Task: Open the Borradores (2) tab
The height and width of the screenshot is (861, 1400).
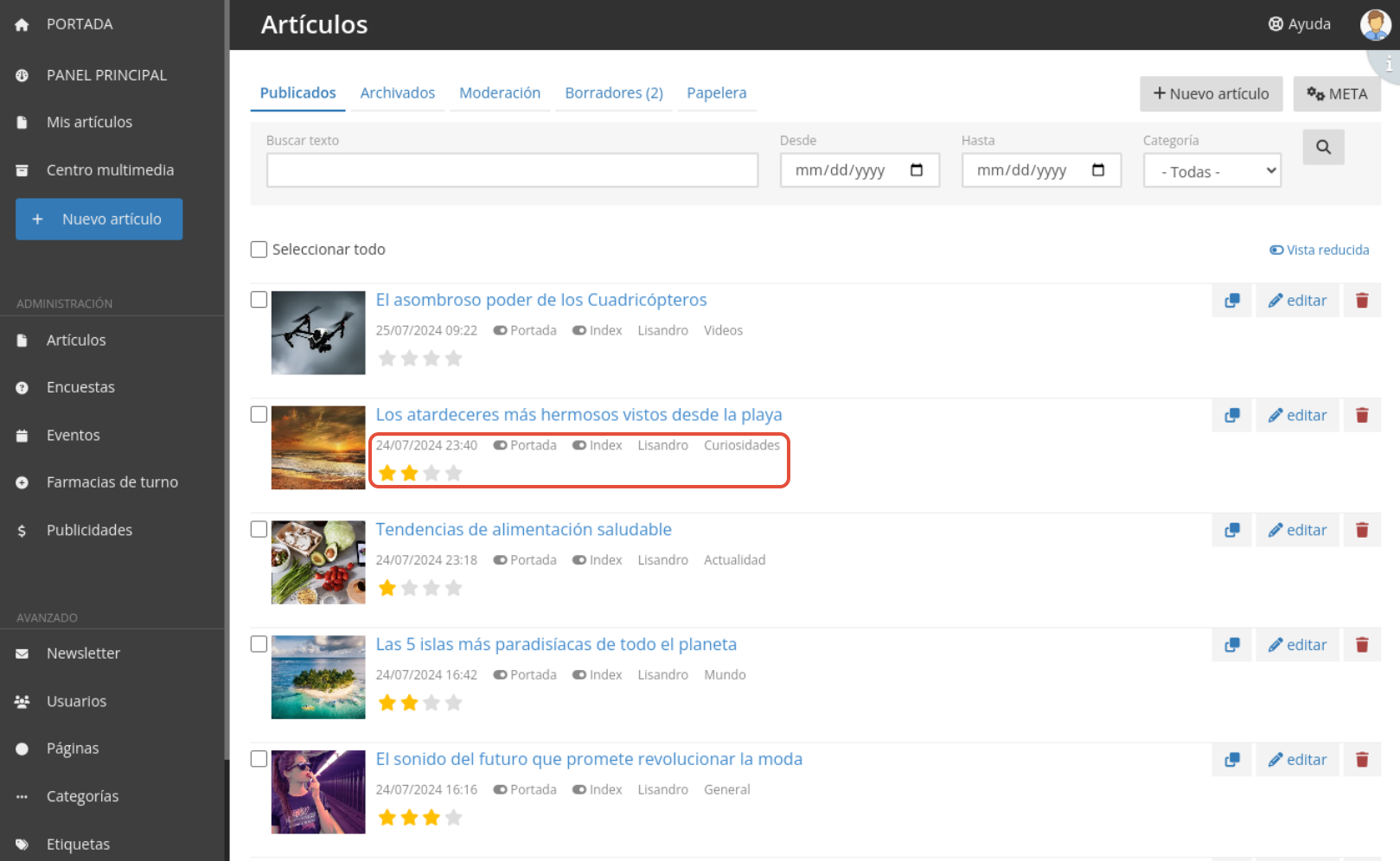Action: coord(614,92)
